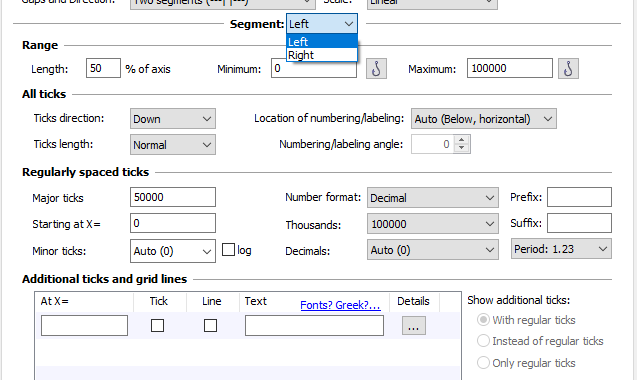Check the Tick checkbox in additional ticks row
Screen dimensions: 637x380
coord(157,326)
